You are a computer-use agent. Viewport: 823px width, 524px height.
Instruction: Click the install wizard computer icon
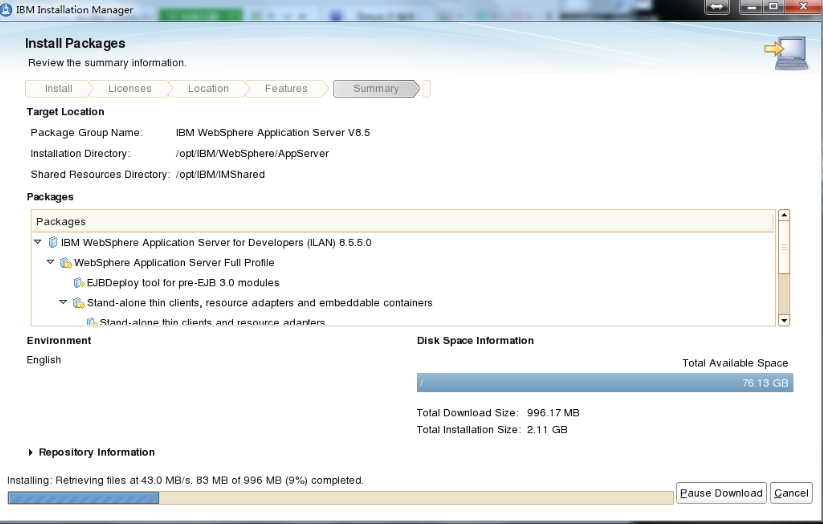(x=786, y=53)
